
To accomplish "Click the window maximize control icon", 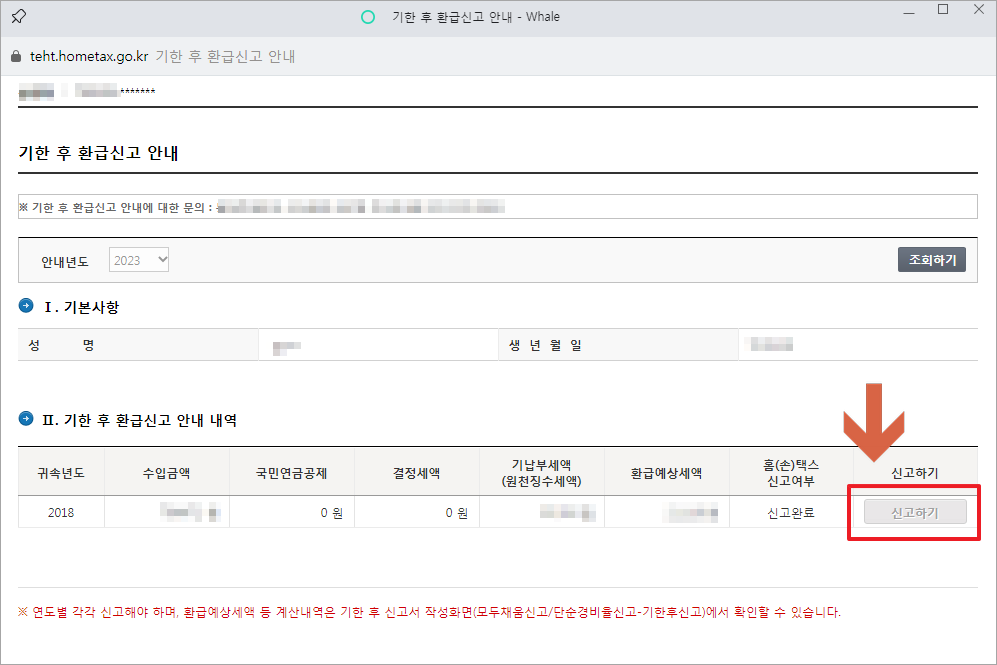I will click(941, 10).
